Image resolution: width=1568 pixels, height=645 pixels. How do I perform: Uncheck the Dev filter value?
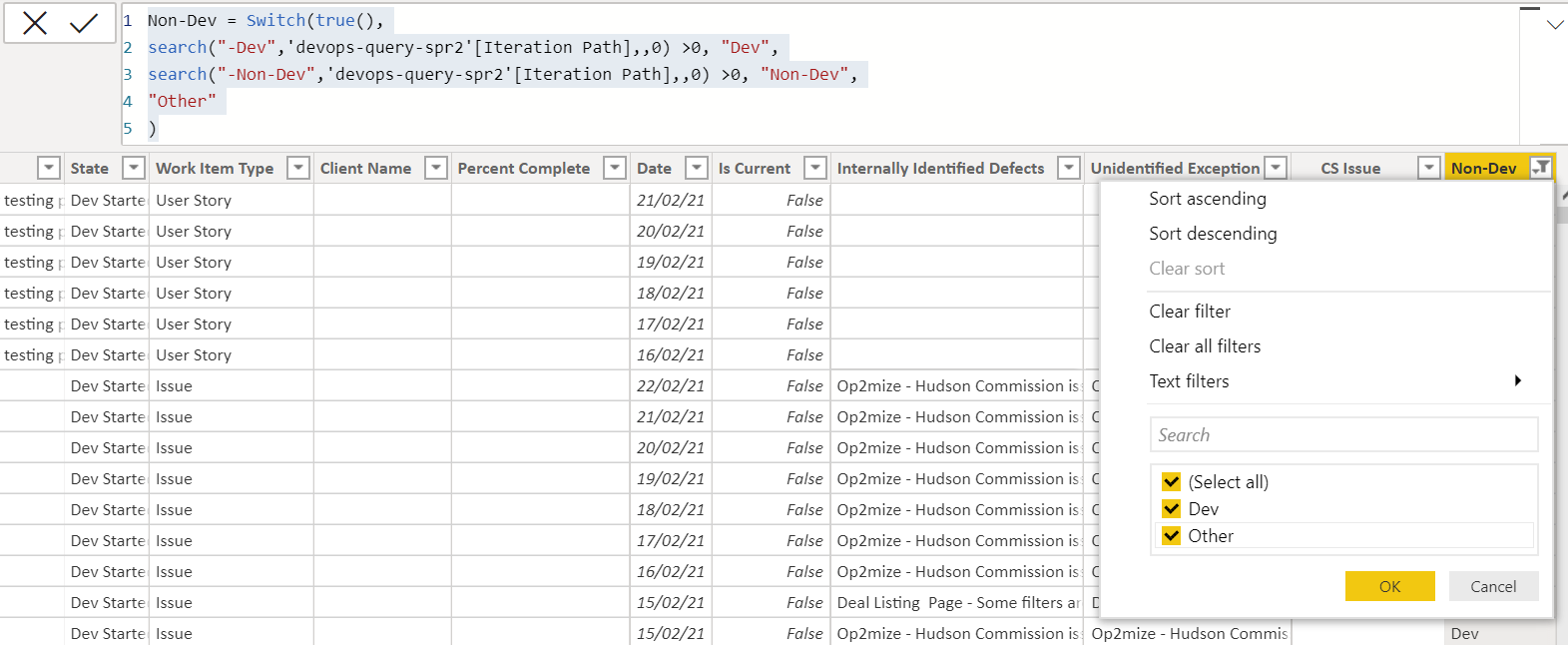pos(1172,508)
